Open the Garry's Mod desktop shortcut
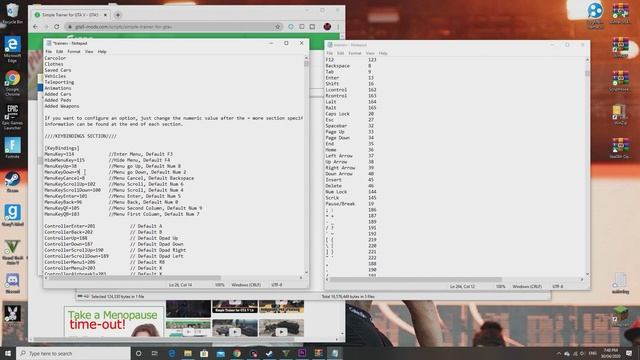The image size is (640, 360). 12,215
